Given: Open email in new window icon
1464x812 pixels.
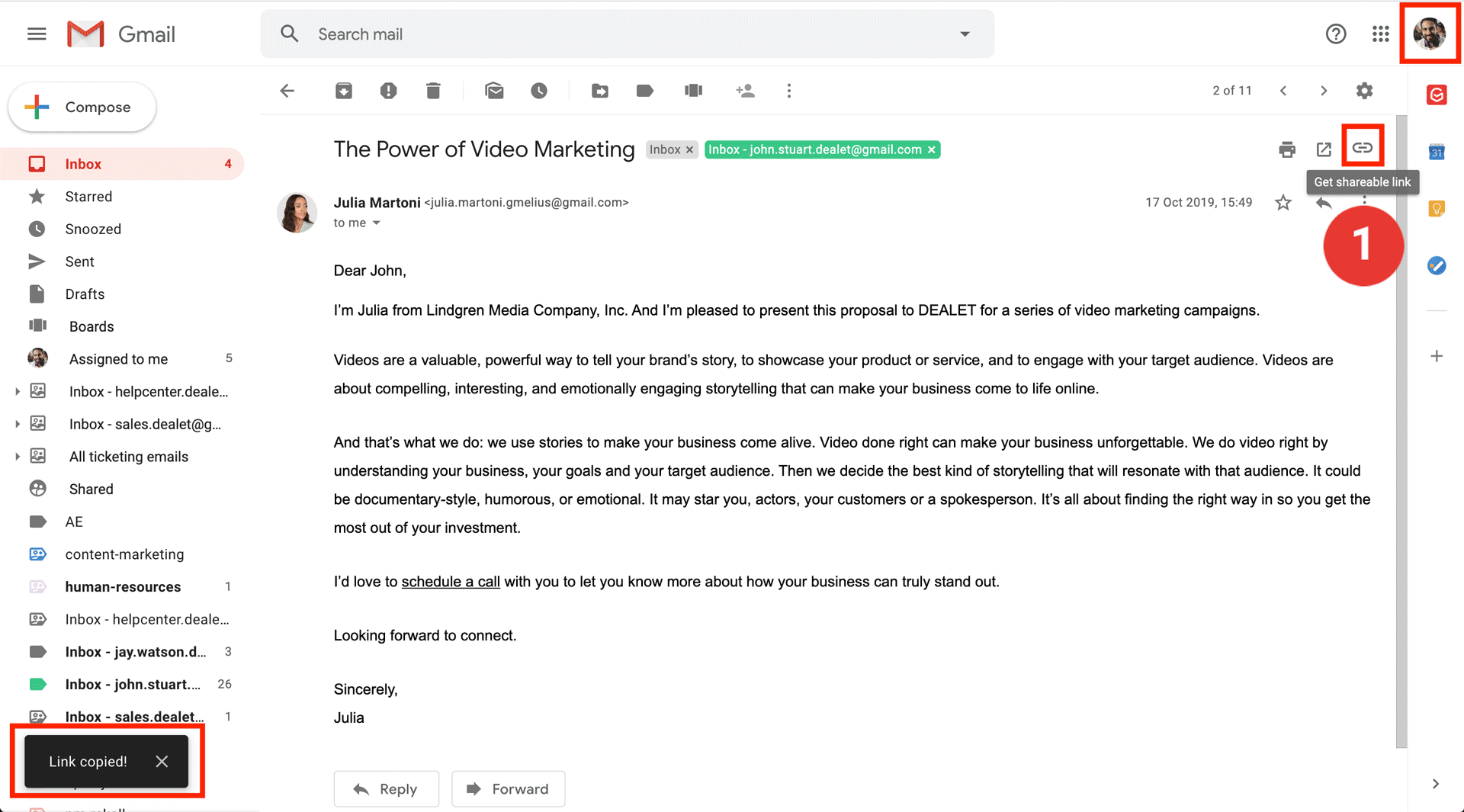Looking at the screenshot, I should (x=1324, y=149).
